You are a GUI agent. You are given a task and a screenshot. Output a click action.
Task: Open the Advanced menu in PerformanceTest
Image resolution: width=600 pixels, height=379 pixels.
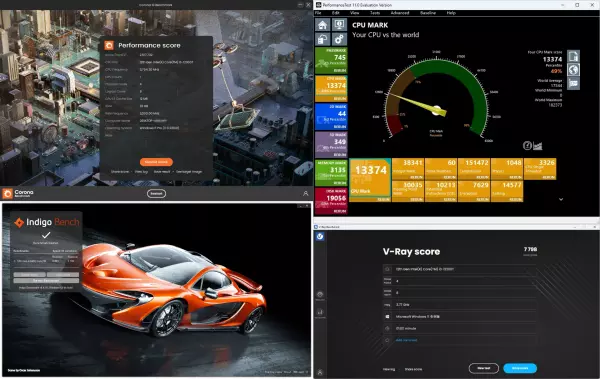400,13
